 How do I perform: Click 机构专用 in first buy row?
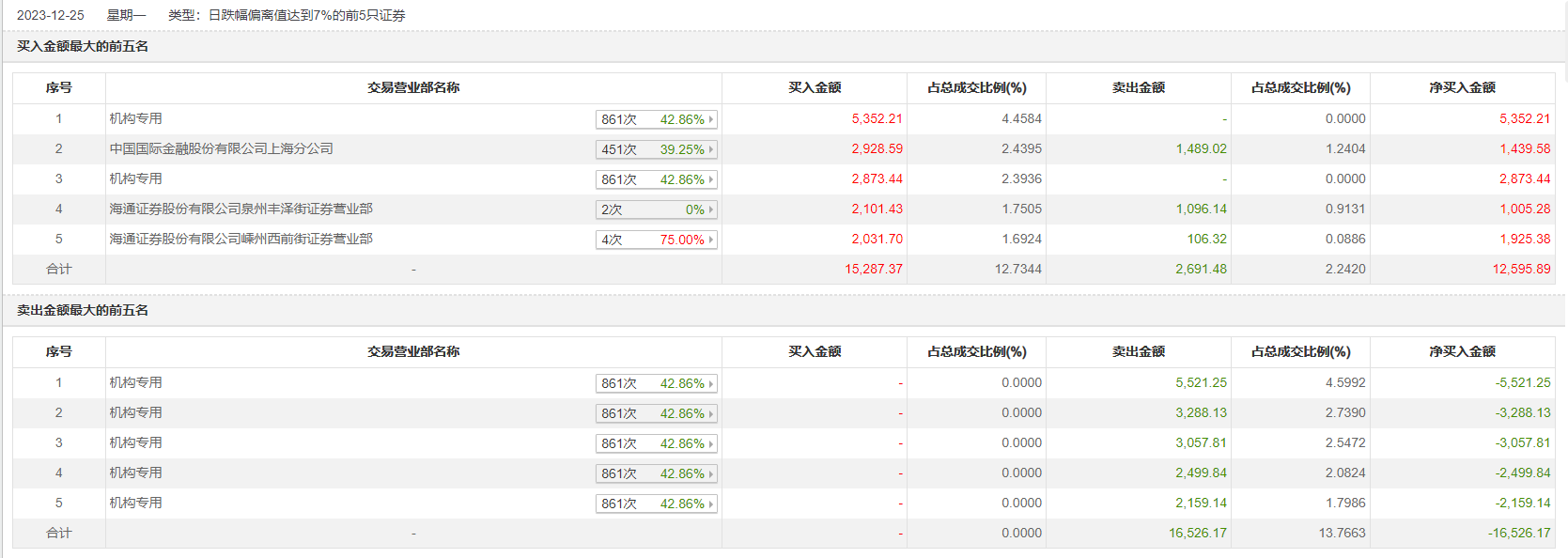point(135,118)
